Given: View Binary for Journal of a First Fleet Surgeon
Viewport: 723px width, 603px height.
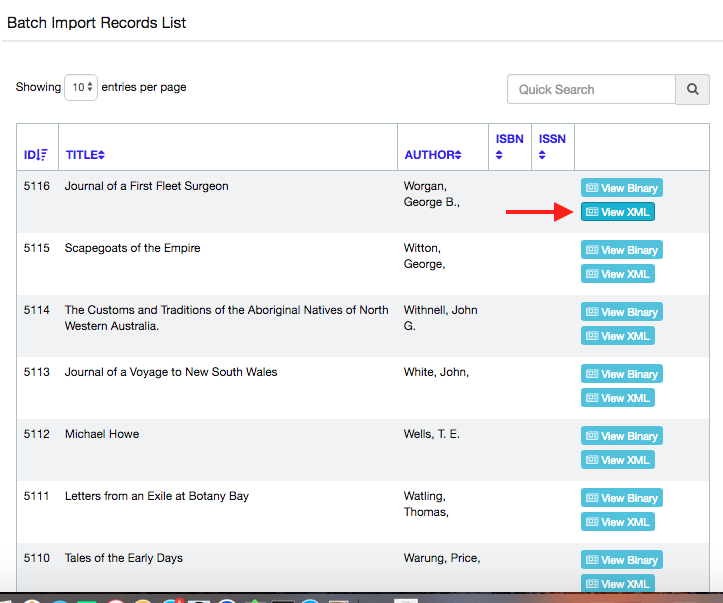Looking at the screenshot, I should click(621, 188).
